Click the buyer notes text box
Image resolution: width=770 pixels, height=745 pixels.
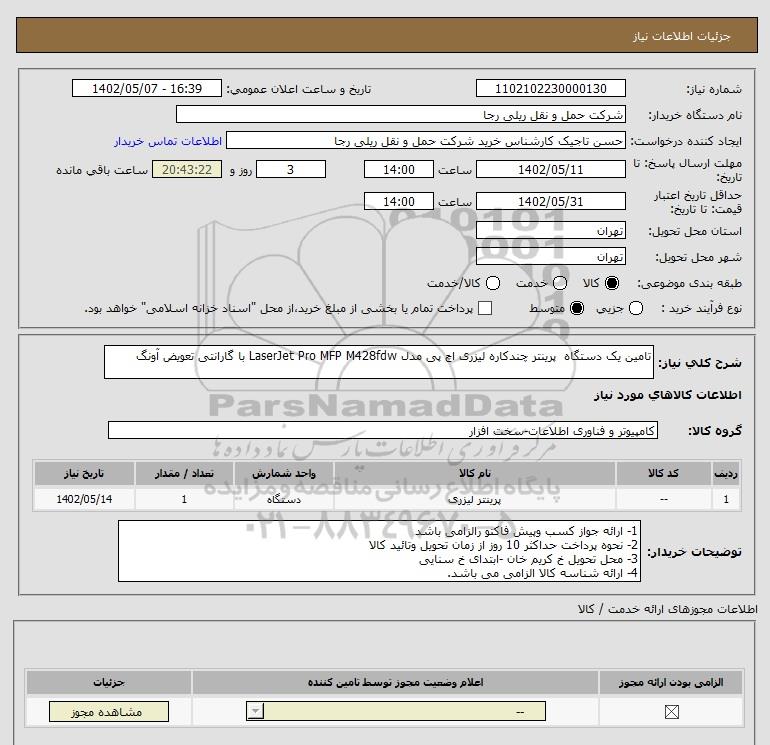(379, 551)
